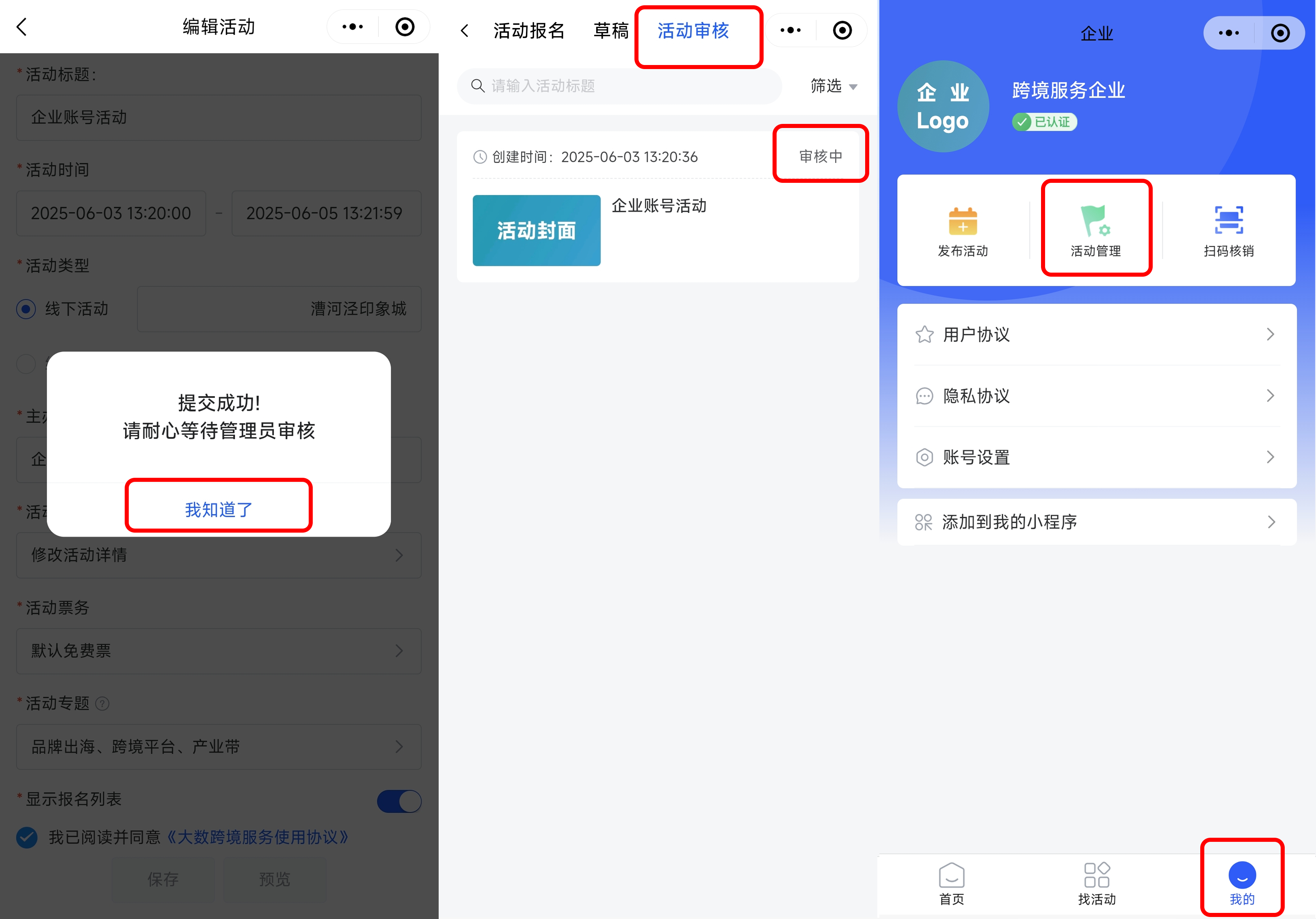Click the star icon next to 用户协议
The width and height of the screenshot is (1316, 919).
[x=924, y=334]
